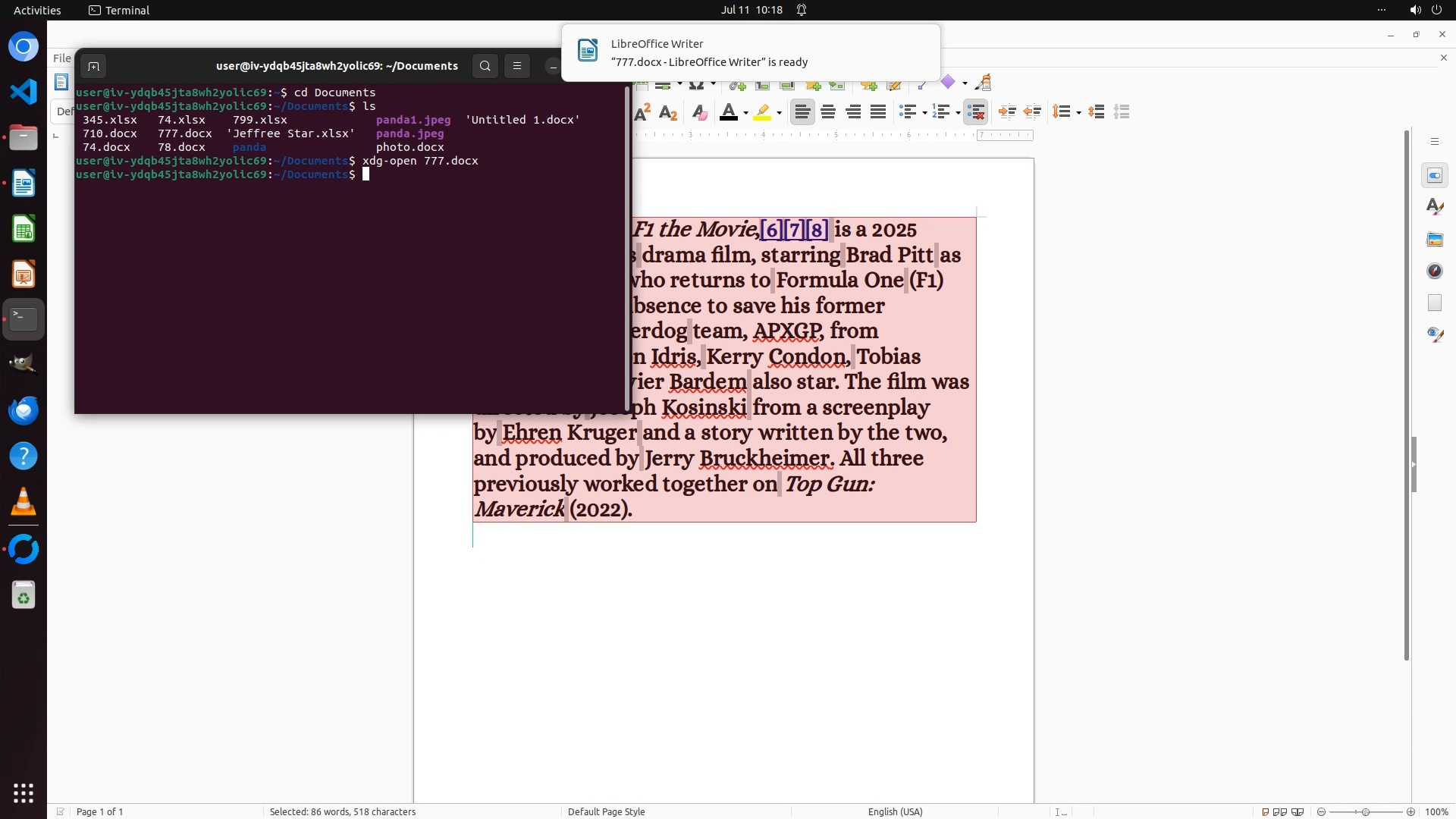Center align the paragraph text
The width and height of the screenshot is (1456, 819).
point(828,112)
